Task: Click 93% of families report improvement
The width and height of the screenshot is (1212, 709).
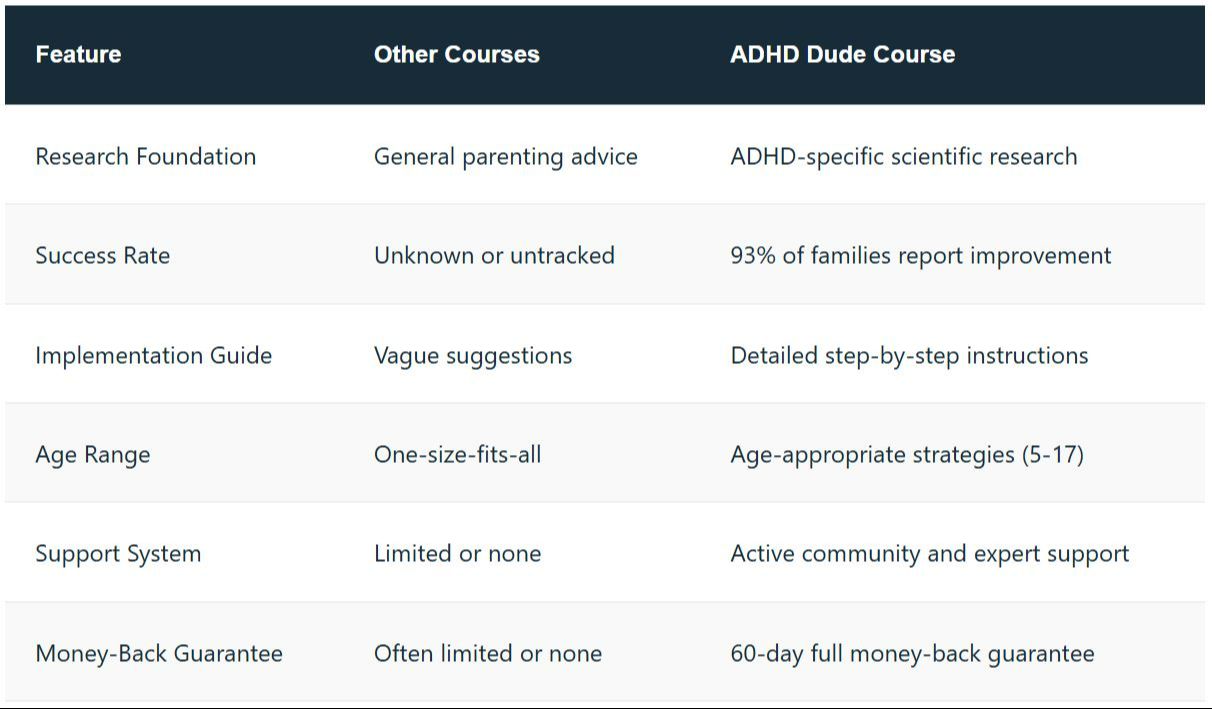Action: pyautogui.click(x=920, y=255)
